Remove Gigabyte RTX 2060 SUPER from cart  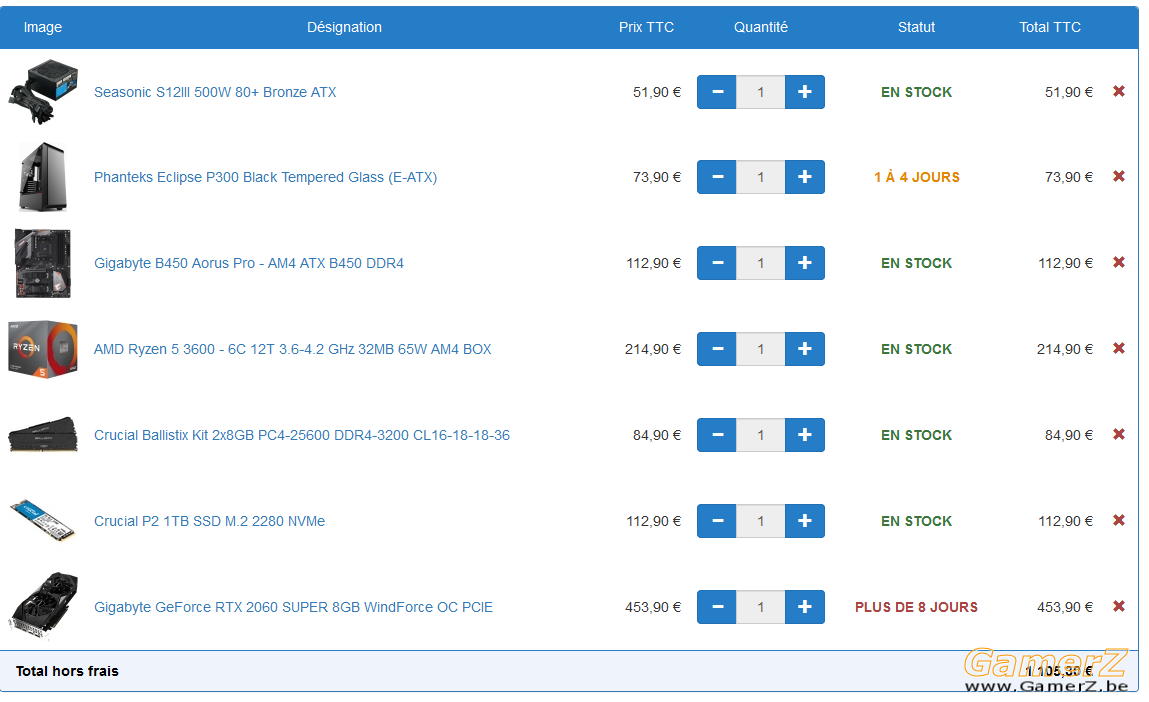(x=1118, y=606)
